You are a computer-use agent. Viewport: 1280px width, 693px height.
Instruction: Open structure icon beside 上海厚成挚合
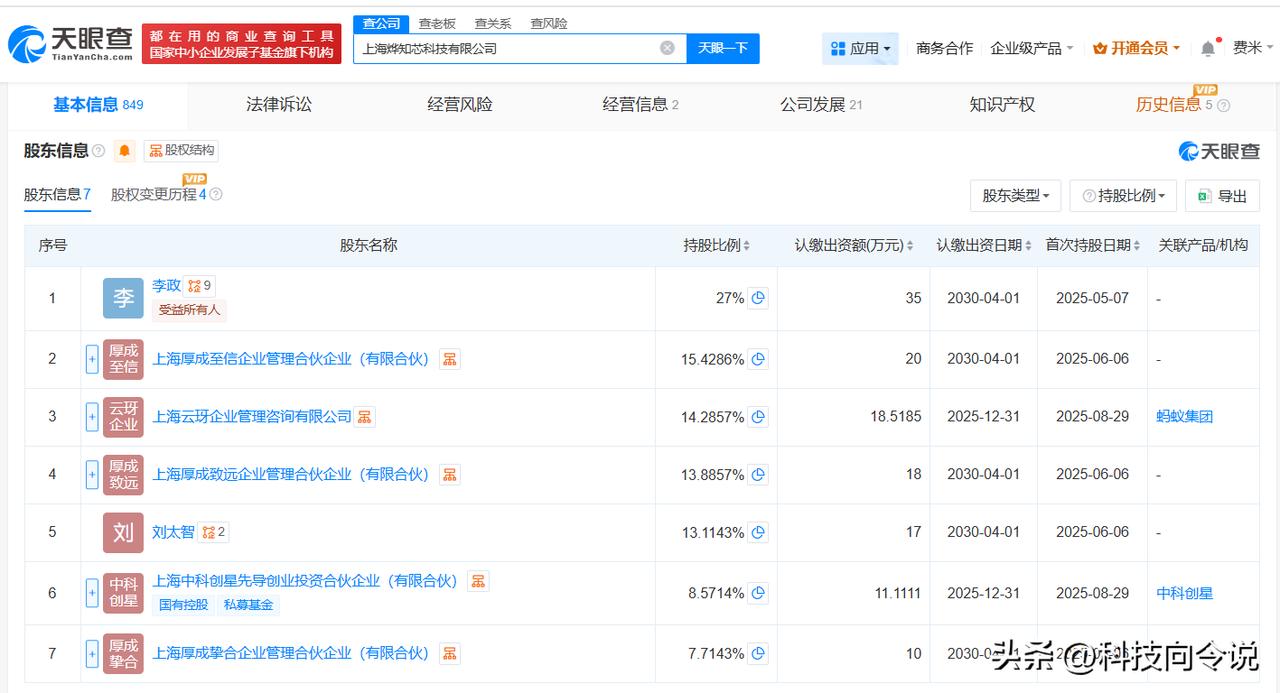tap(450, 653)
